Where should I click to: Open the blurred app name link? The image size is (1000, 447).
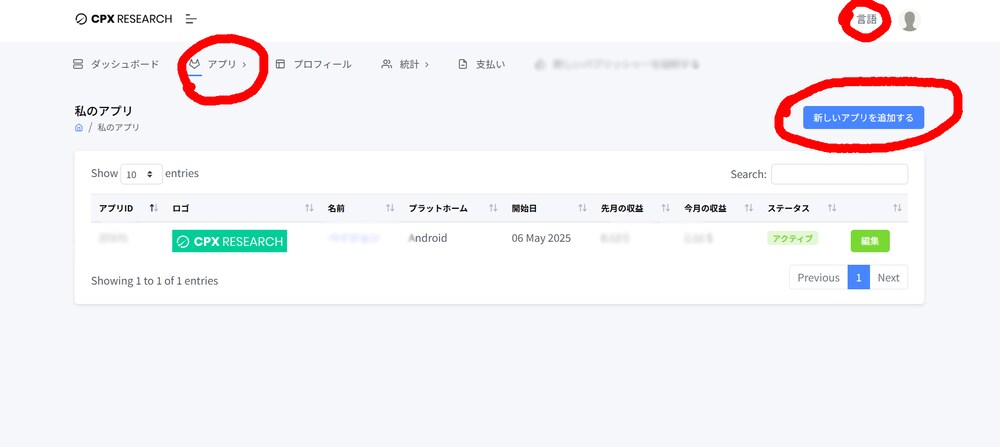[354, 238]
